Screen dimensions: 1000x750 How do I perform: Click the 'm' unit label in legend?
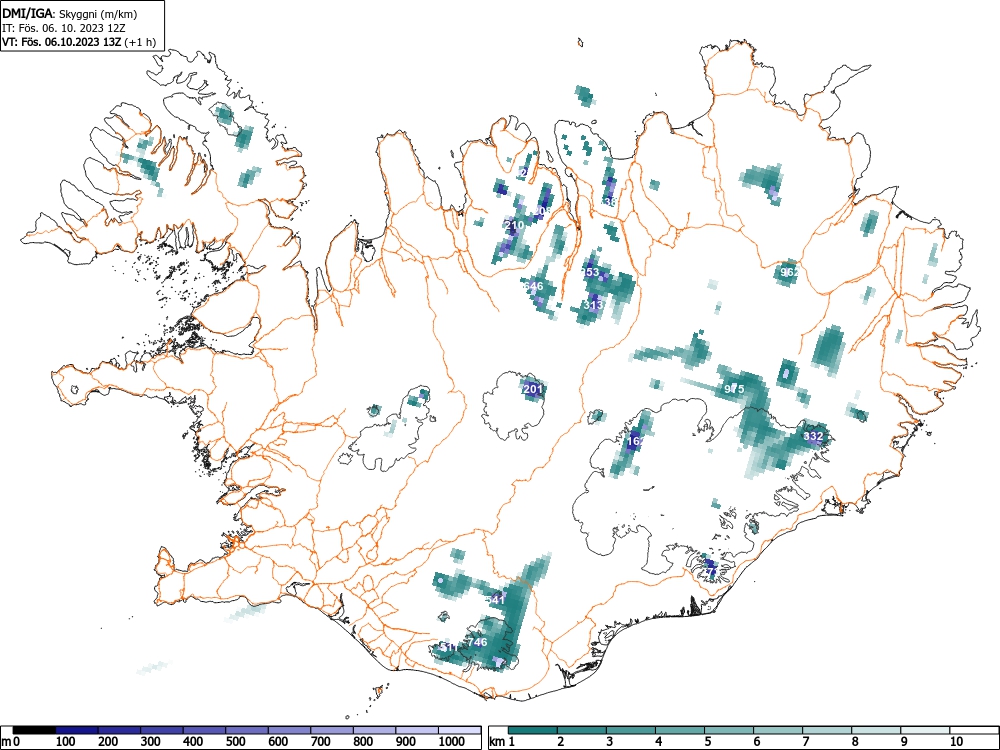point(6,742)
